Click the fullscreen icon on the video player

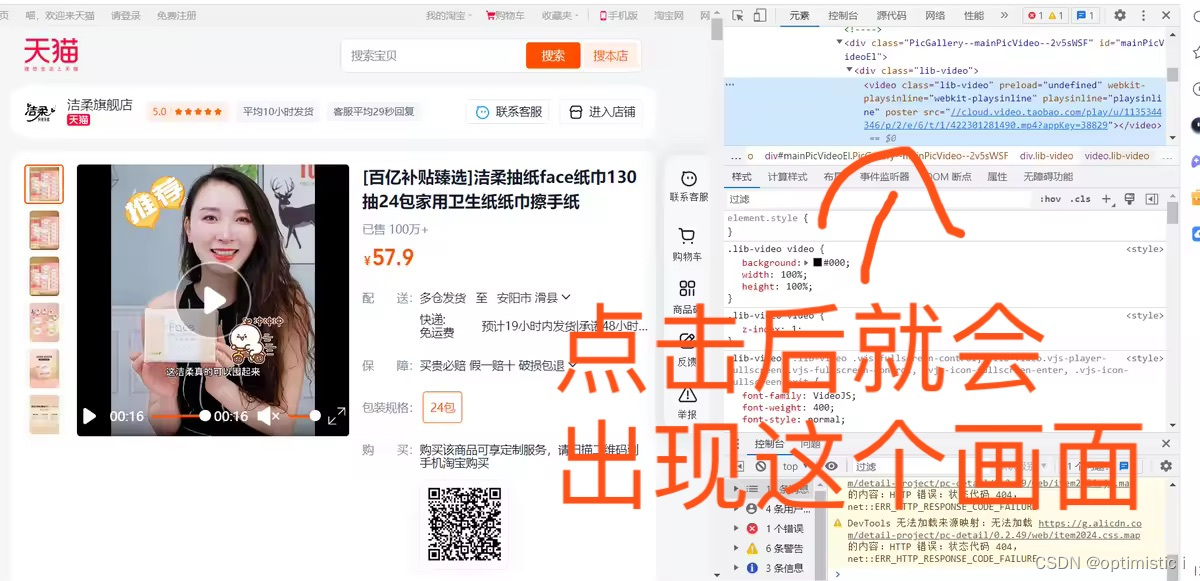(337, 415)
